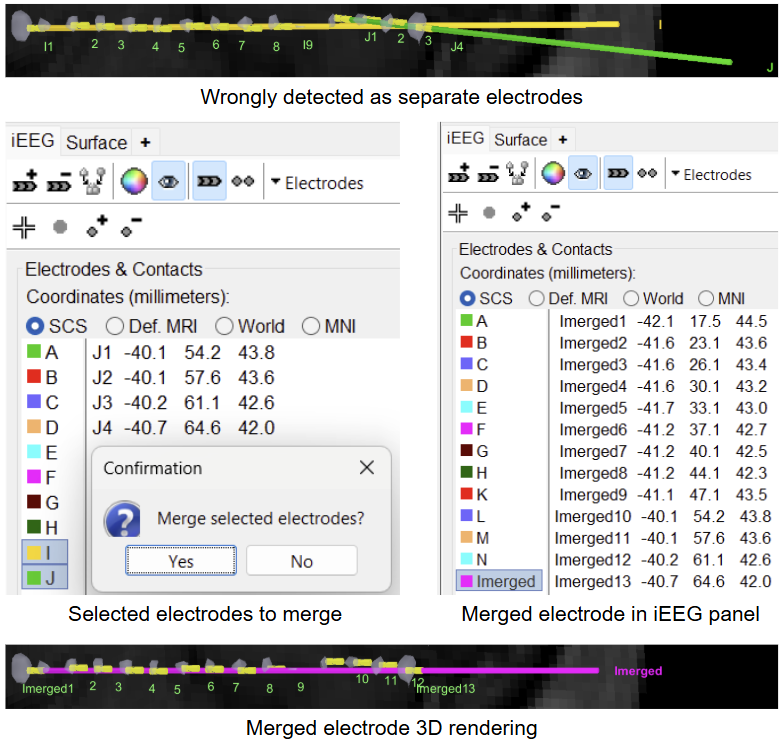Viewport: 782px width, 742px height.
Task: Open electrode color wheel in left panel
Action: 133,182
